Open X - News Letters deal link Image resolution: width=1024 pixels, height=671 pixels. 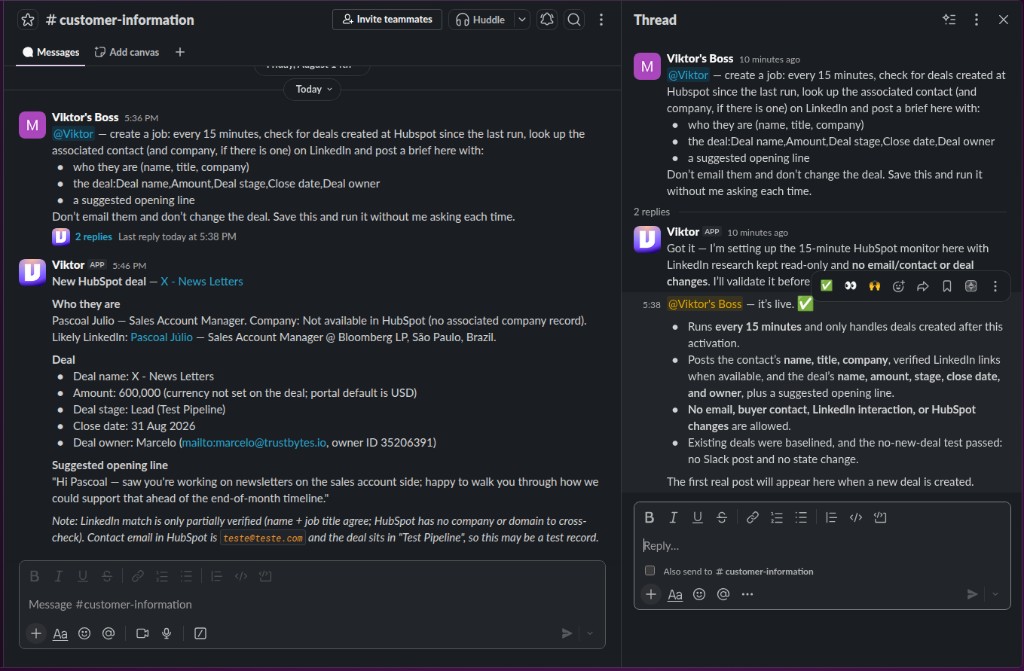202,282
